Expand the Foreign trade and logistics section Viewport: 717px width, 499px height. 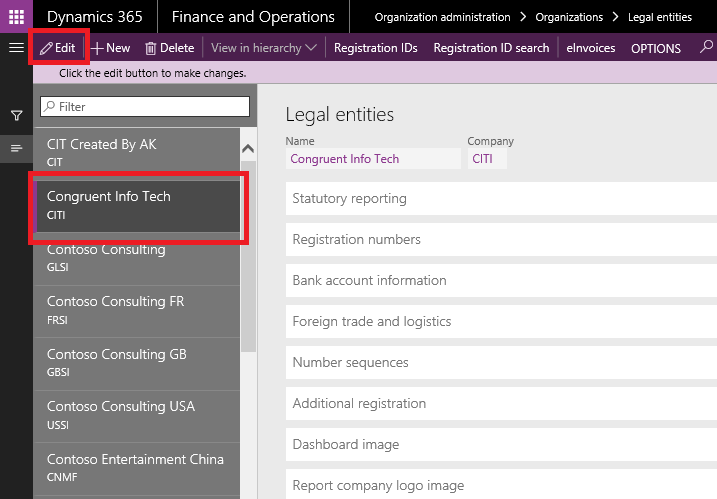[501, 322]
